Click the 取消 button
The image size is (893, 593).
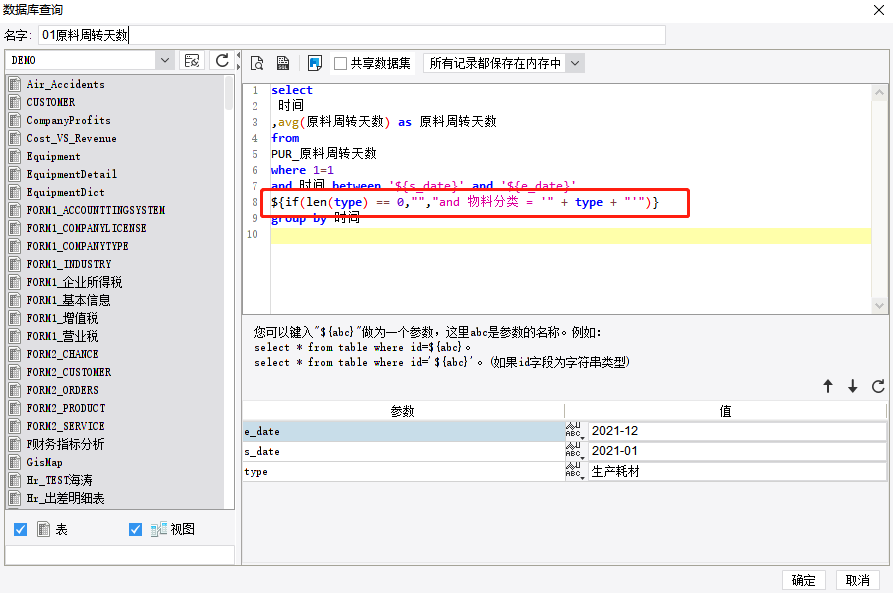pyautogui.click(x=857, y=580)
